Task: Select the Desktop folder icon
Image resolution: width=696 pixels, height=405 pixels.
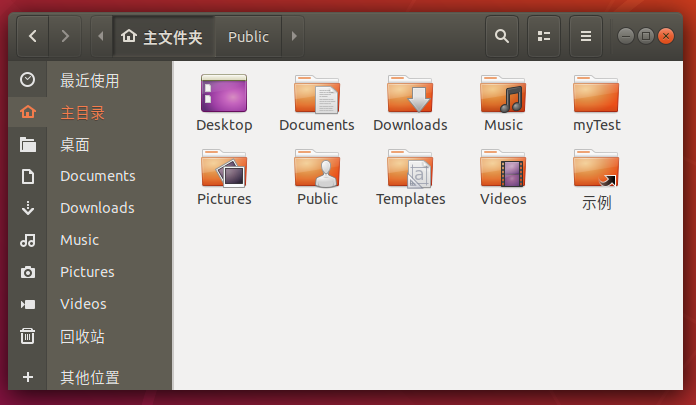Action: 224,96
